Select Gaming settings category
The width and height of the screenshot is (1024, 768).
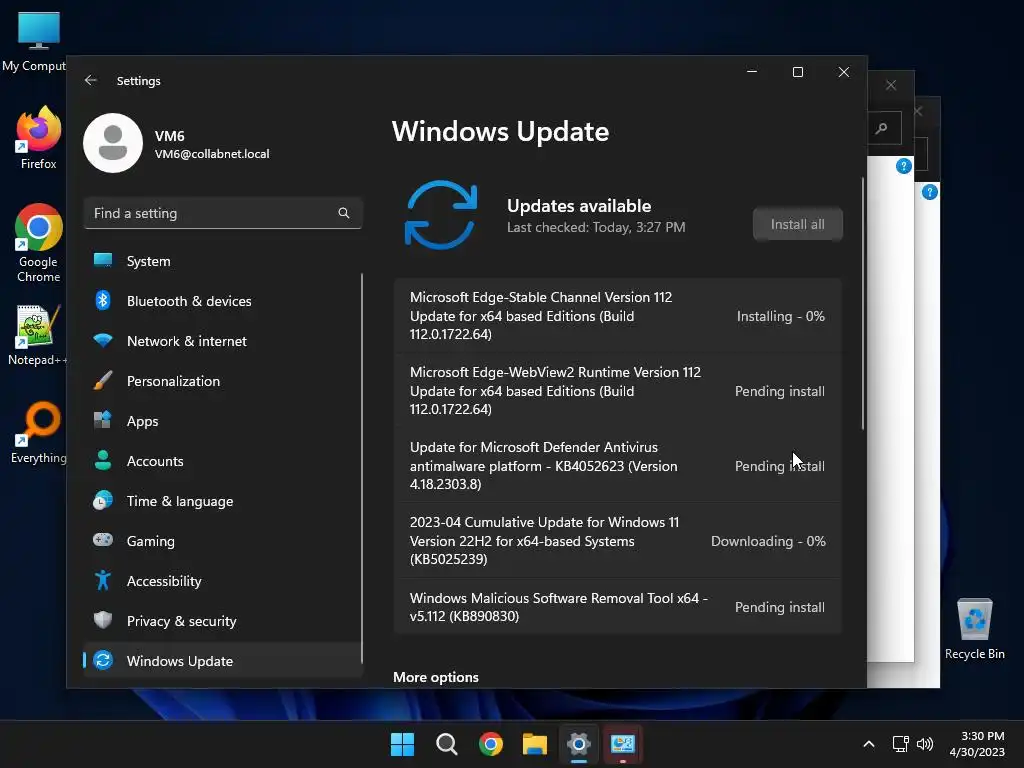tap(222, 541)
